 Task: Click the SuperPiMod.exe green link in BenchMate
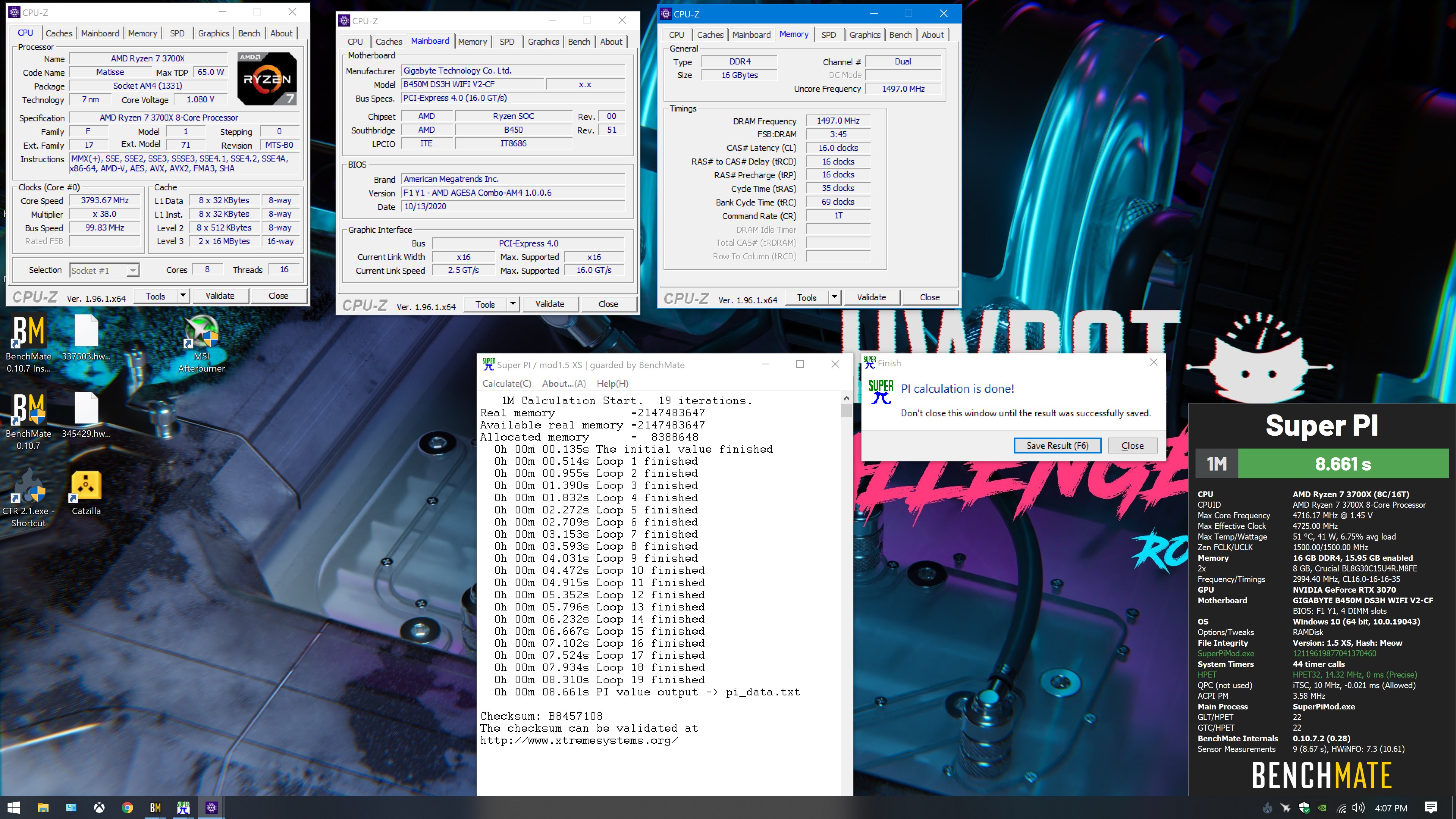click(1225, 653)
